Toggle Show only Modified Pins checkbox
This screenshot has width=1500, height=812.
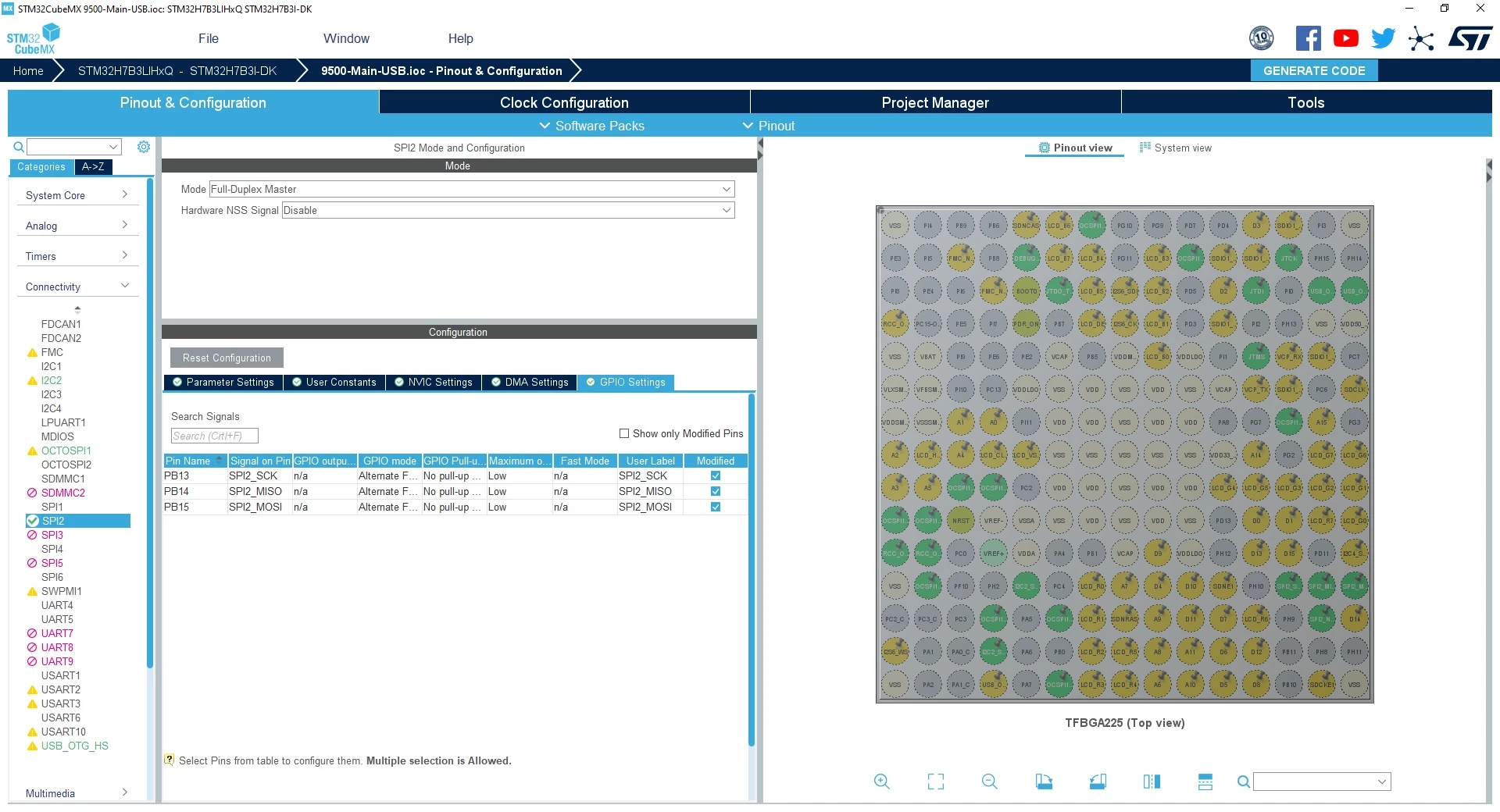point(624,433)
